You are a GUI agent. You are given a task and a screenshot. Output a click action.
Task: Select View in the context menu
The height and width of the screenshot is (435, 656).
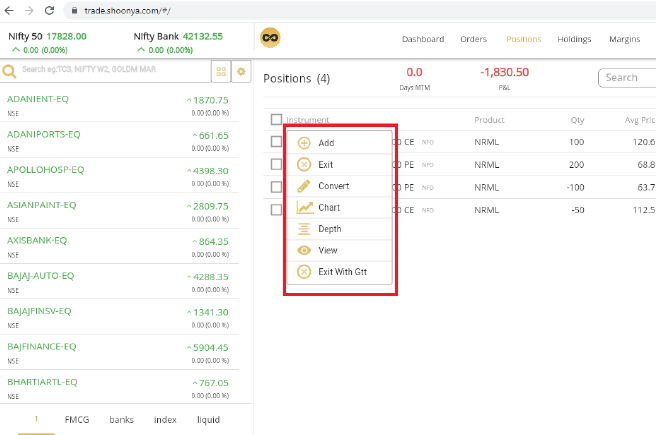click(339, 250)
